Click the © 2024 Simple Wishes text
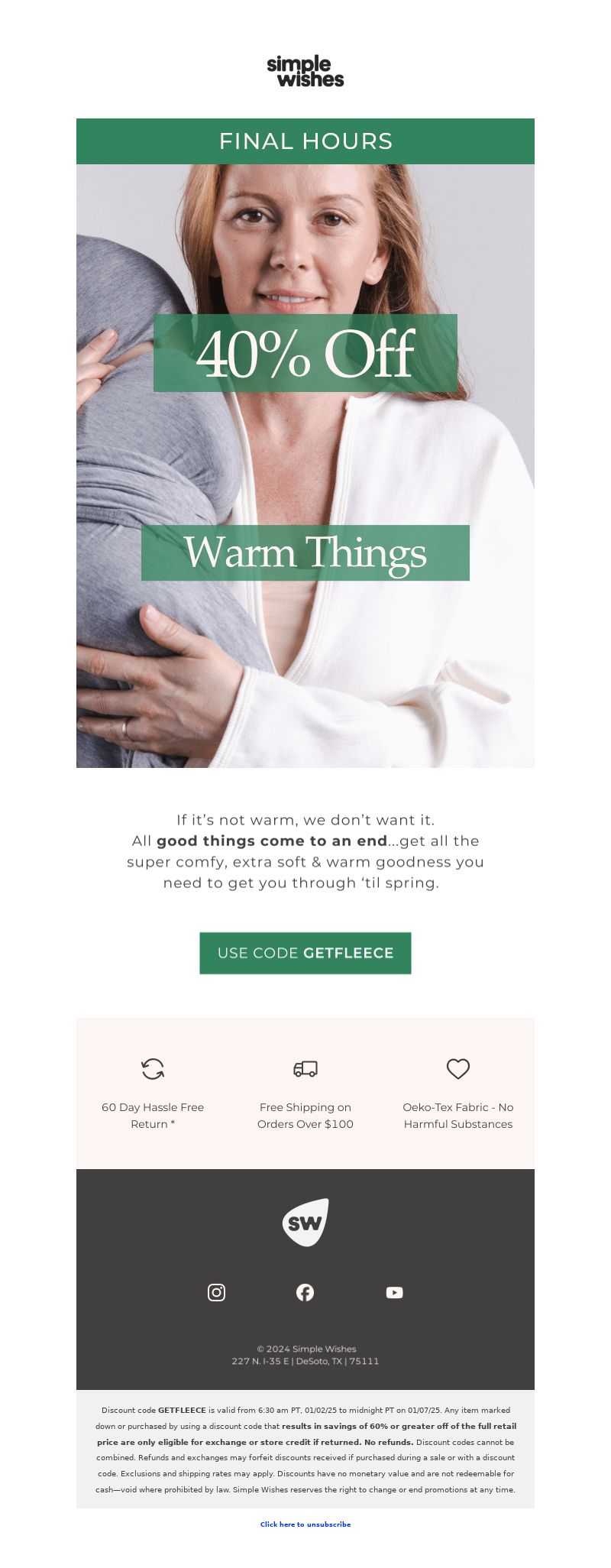Viewport: 611px width, 1568px height. 306,1349
